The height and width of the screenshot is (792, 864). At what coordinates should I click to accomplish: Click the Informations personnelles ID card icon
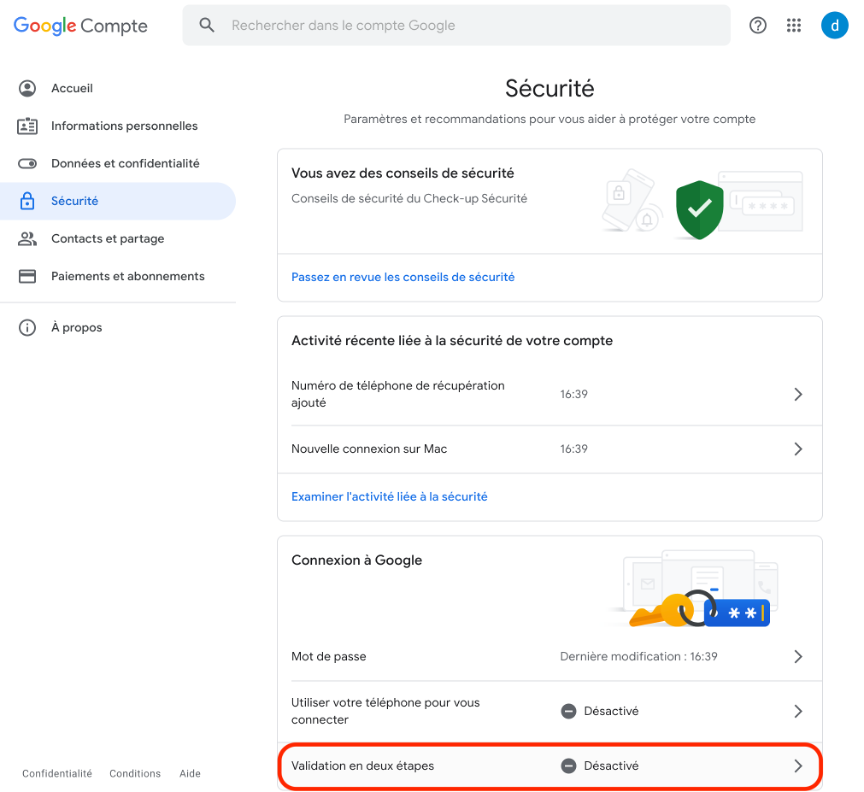point(27,126)
